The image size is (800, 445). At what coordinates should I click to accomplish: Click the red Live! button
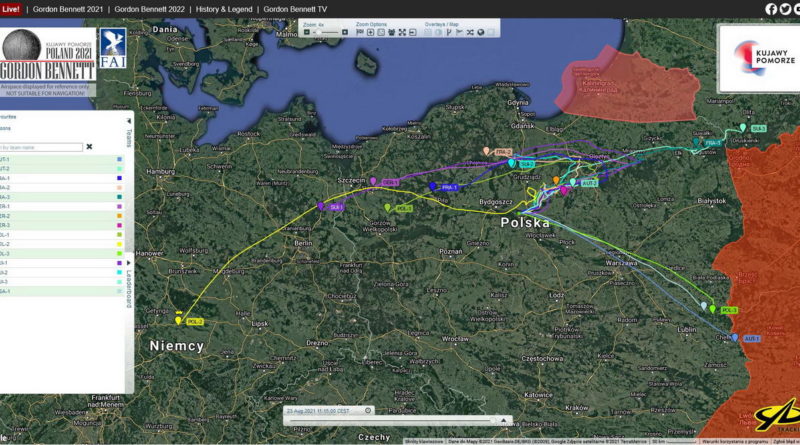[x=12, y=8]
